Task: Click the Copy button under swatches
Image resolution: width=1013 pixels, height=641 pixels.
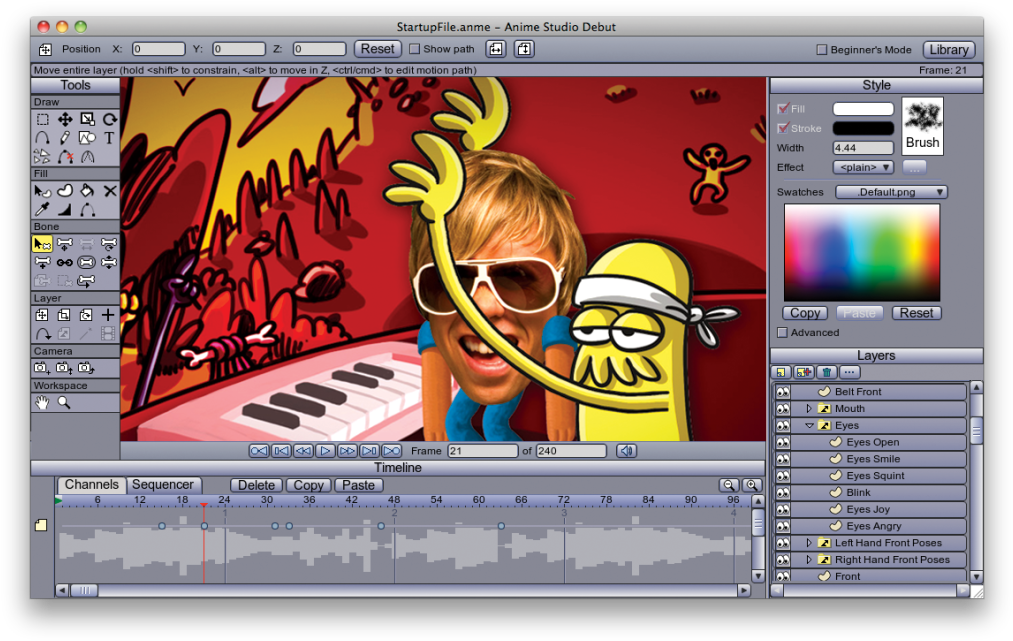Action: [805, 313]
